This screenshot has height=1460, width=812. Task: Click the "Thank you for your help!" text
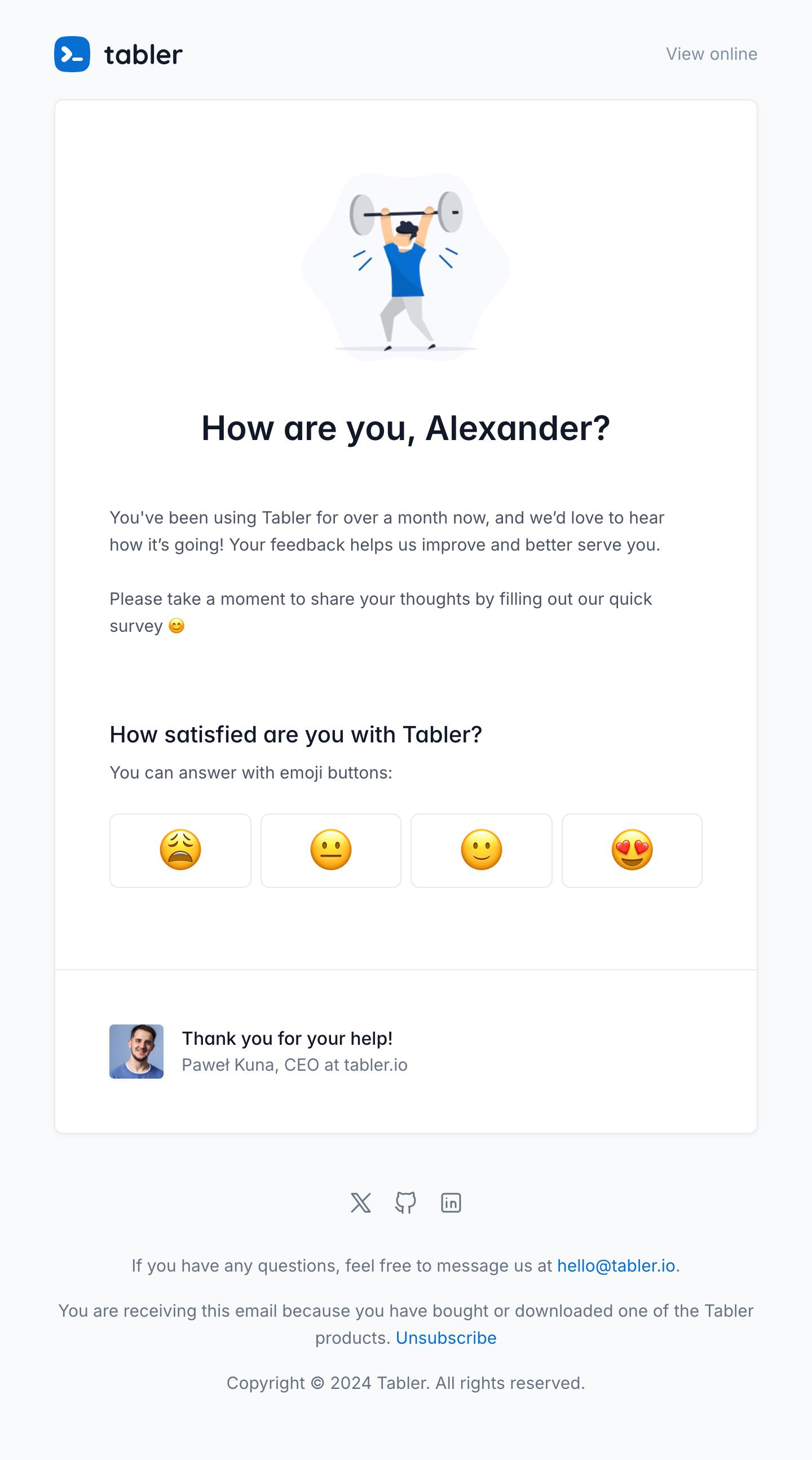tap(287, 1039)
